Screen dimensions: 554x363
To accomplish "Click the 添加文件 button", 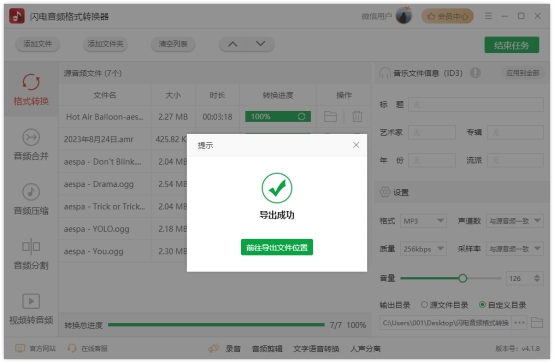I will (x=37, y=44).
